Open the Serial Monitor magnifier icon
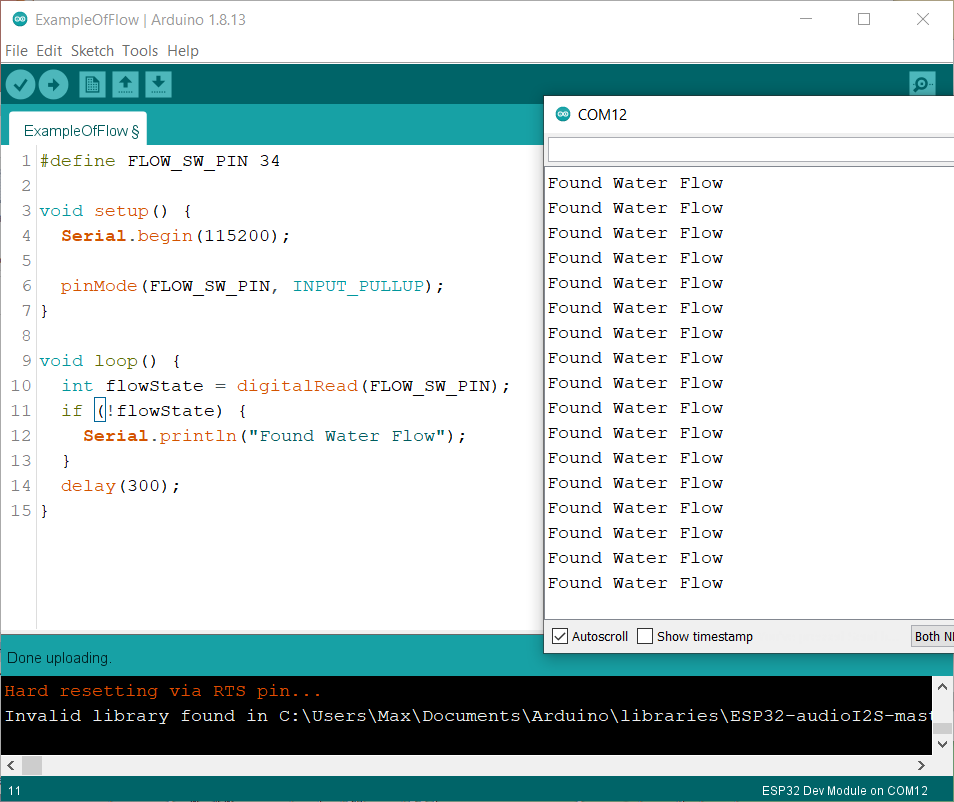This screenshot has height=802, width=954. [922, 84]
